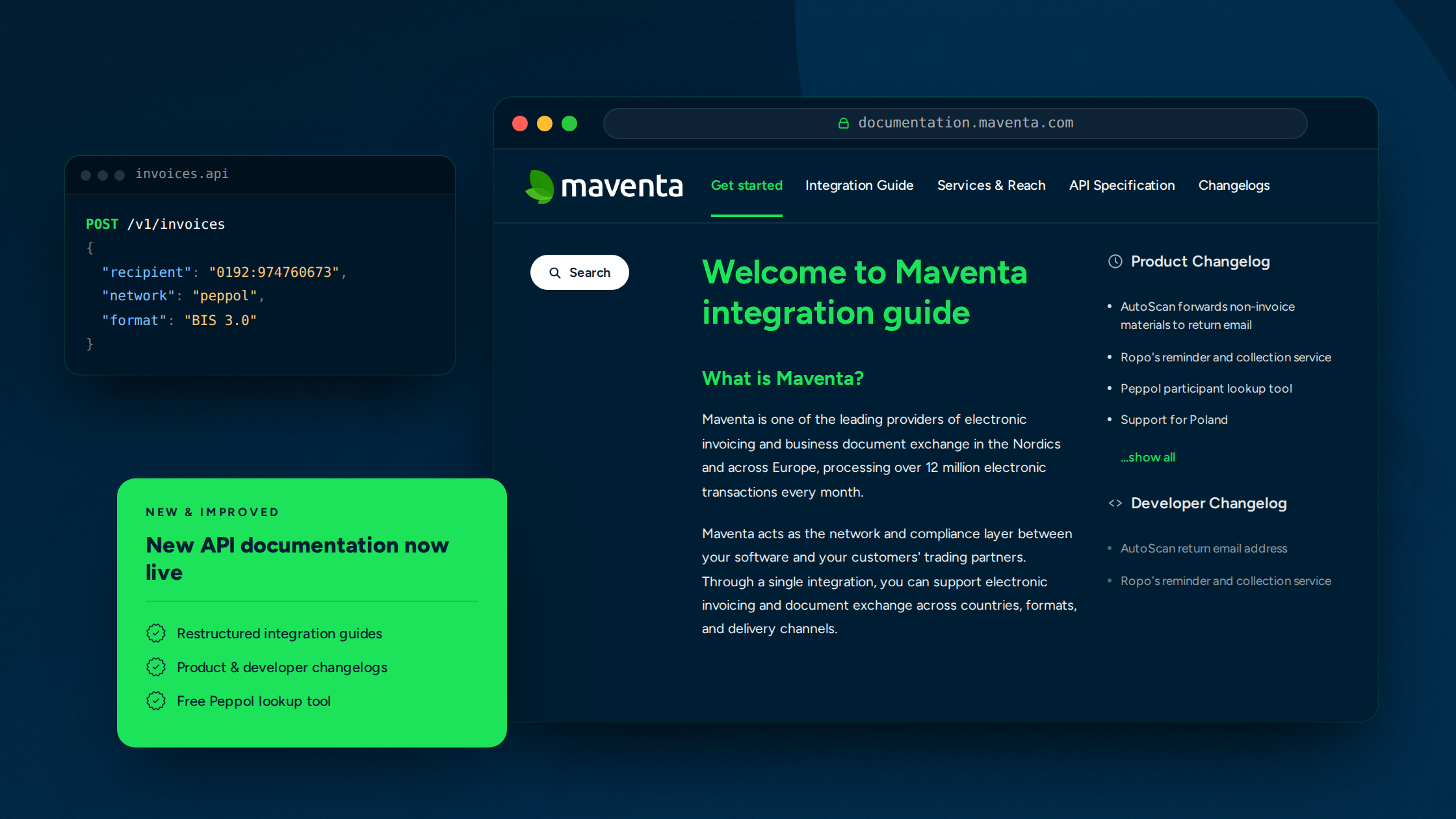Click the badge icon next to Free Peppol lookup tool
Viewport: 1456px width, 819px height.
coord(156,701)
